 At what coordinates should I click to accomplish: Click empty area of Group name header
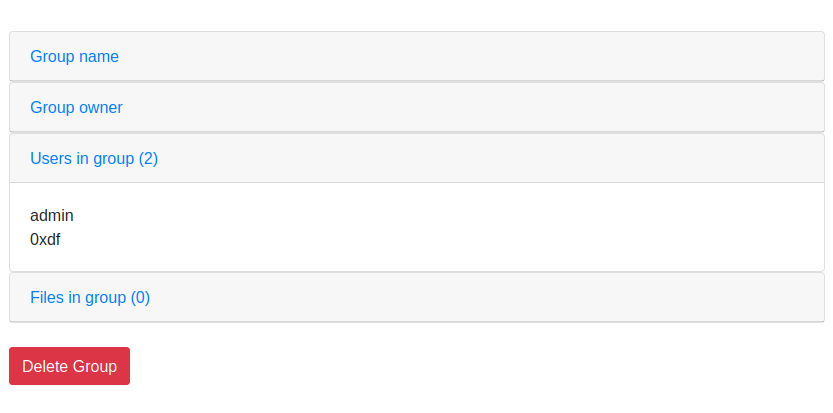point(500,56)
